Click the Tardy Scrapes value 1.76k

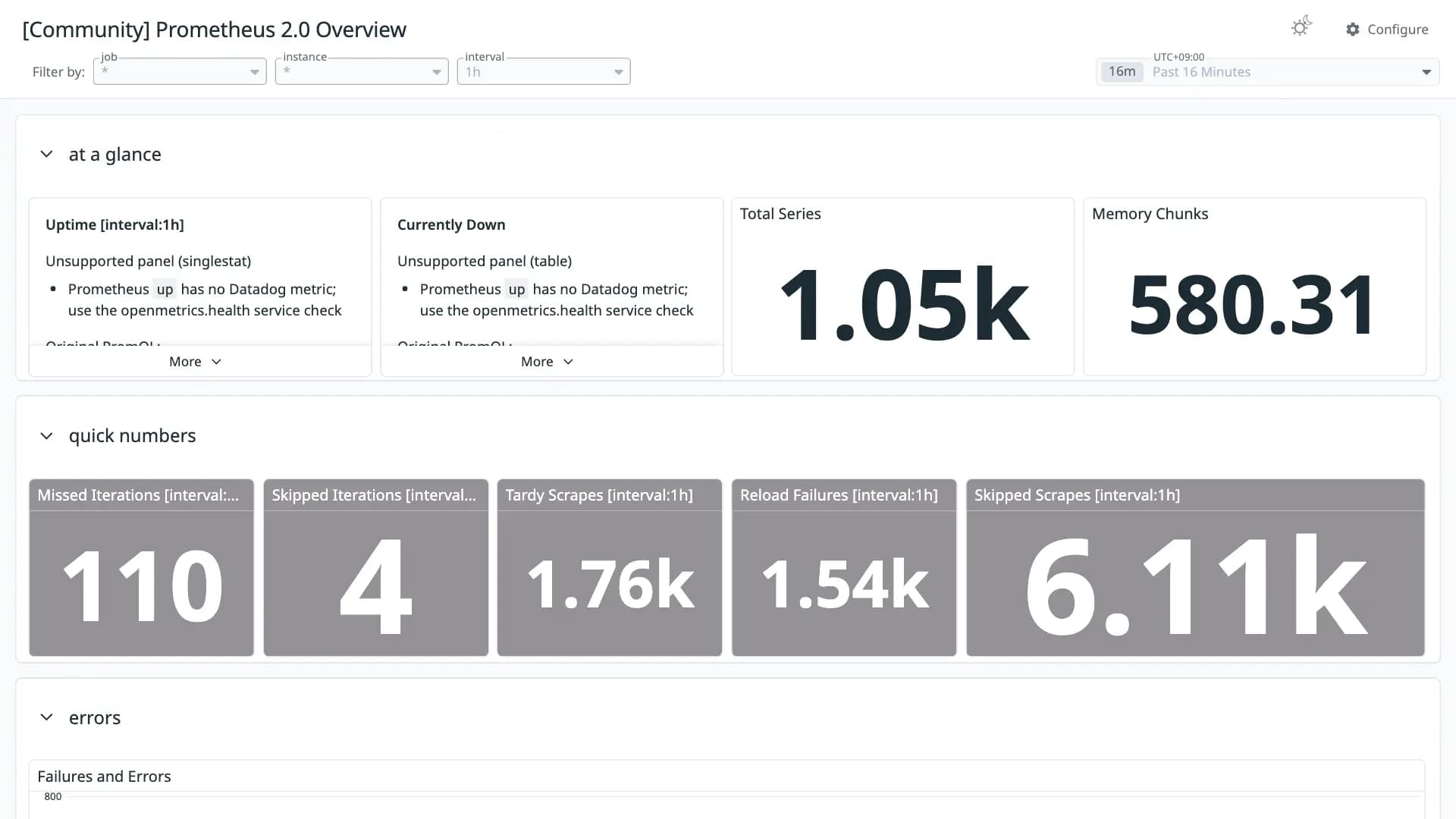610,585
